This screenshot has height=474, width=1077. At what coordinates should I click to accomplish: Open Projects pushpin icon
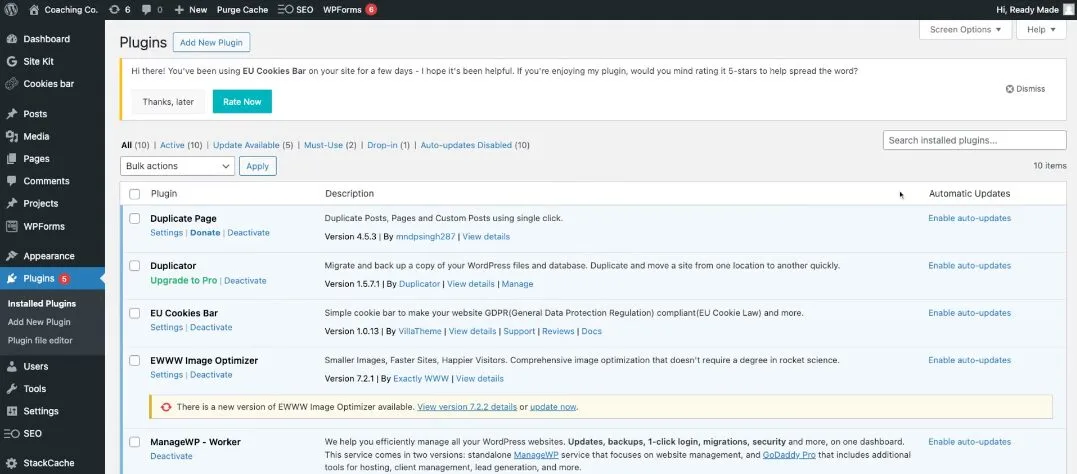[x=11, y=203]
